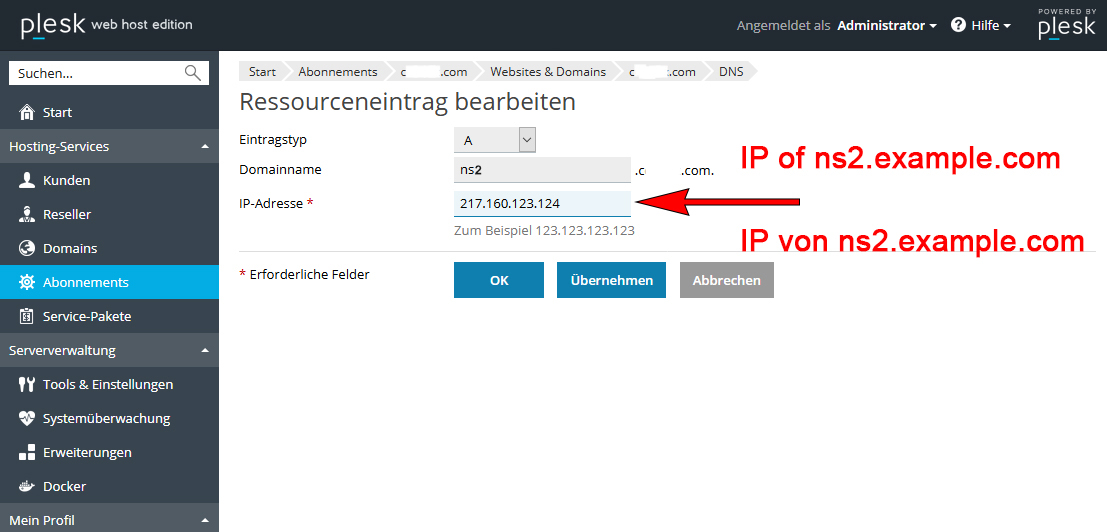The width and height of the screenshot is (1107, 532).
Task: Click the Docker whale icon
Action: pyautogui.click(x=27, y=486)
